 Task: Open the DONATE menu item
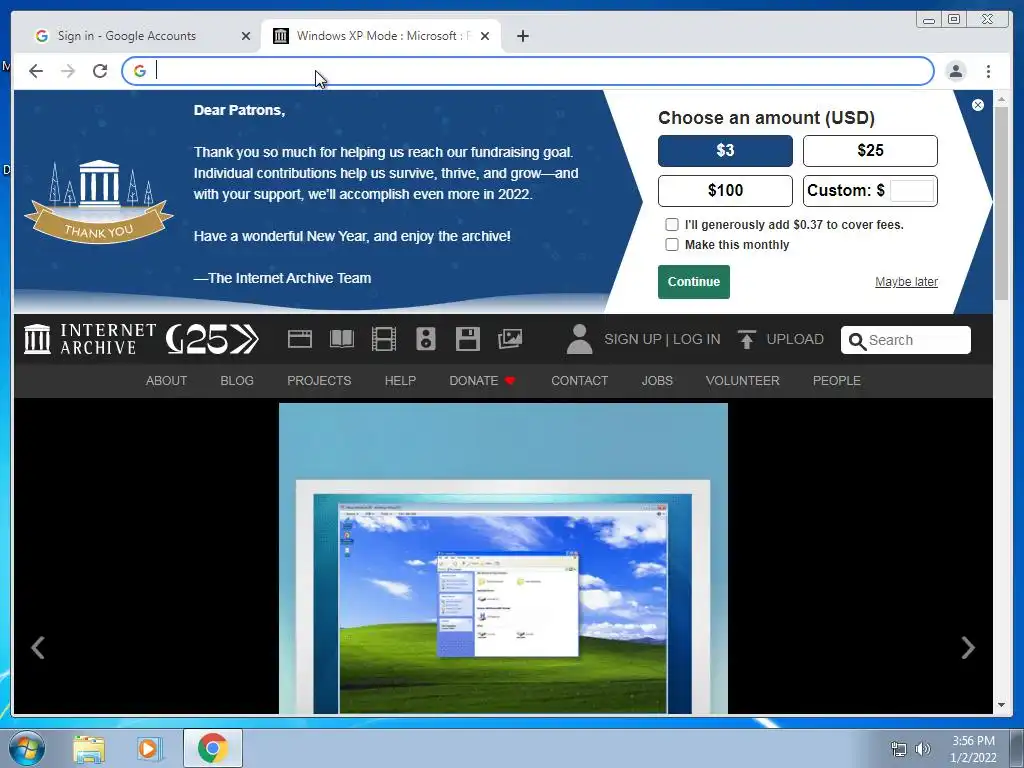[482, 381]
